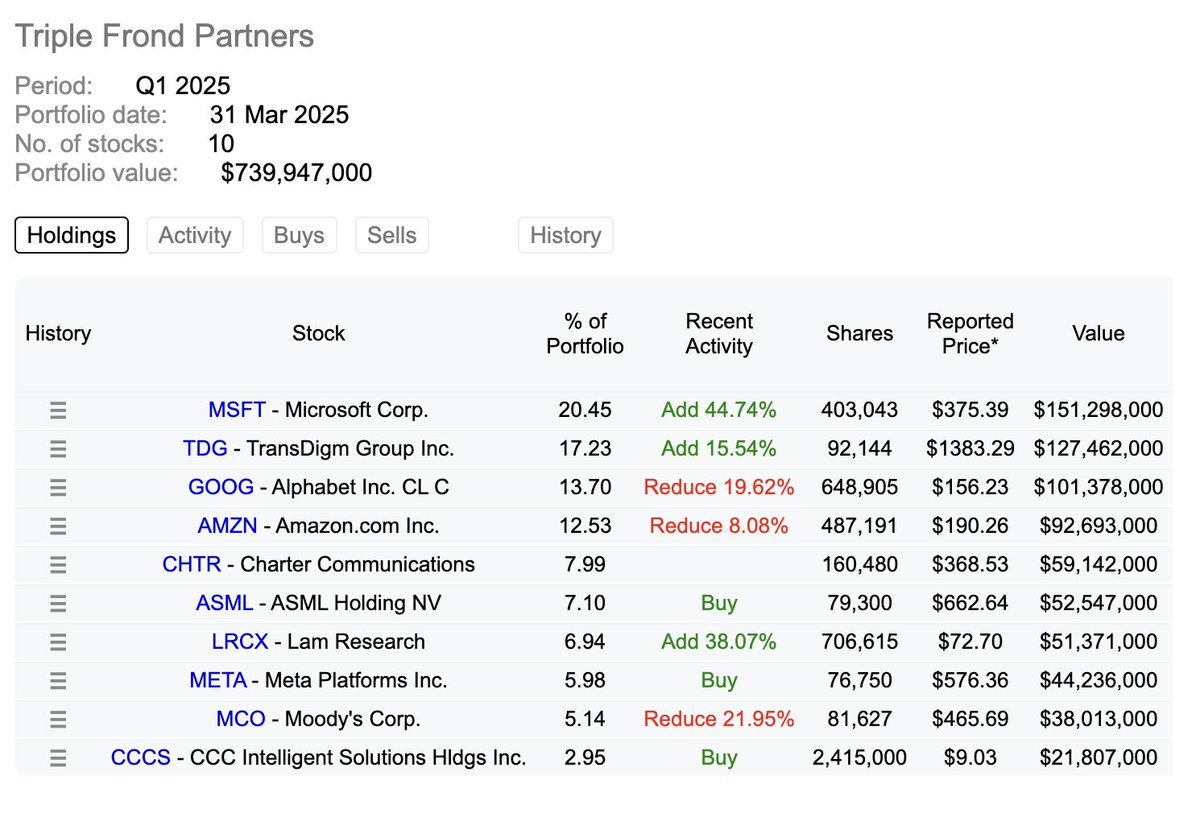
Task: Open the MCO ticker link
Action: pos(241,719)
